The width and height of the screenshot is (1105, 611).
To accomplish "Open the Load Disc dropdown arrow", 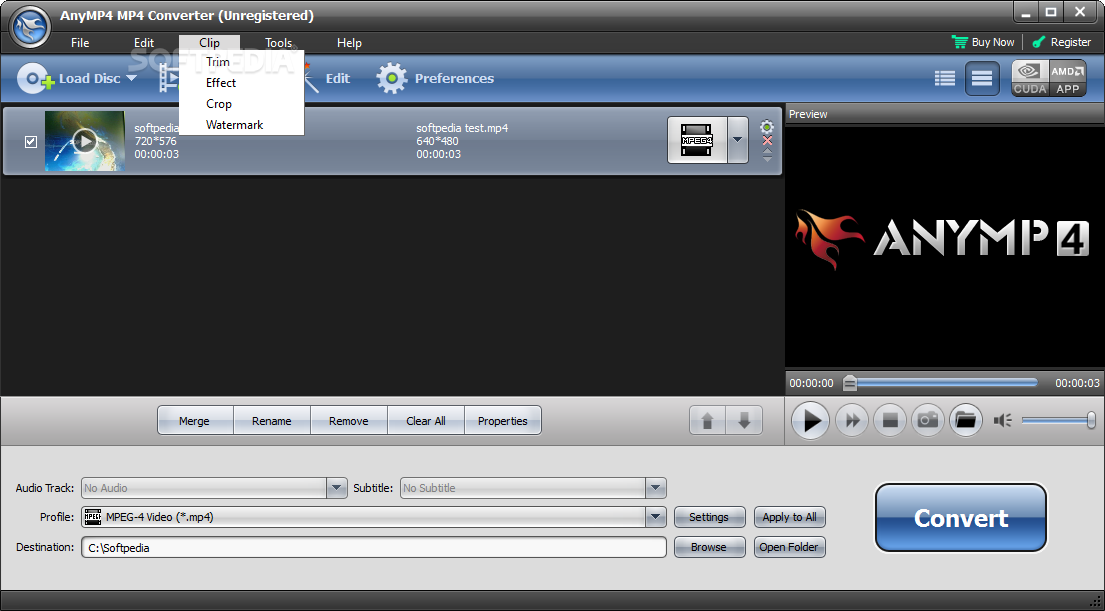I will click(x=132, y=78).
